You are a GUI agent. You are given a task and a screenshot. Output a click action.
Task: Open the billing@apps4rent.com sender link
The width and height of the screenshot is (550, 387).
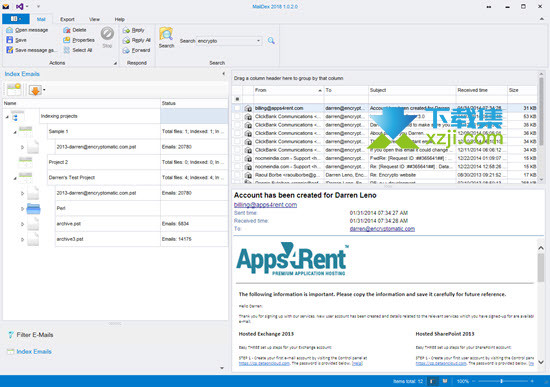pos(265,205)
